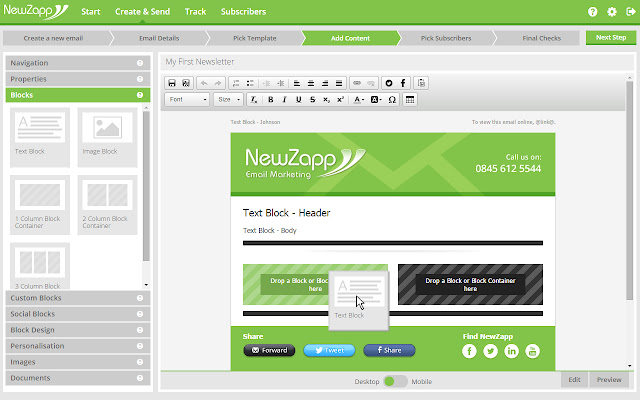The image size is (640, 400).
Task: Open the Size dropdown
Action: 229,100
